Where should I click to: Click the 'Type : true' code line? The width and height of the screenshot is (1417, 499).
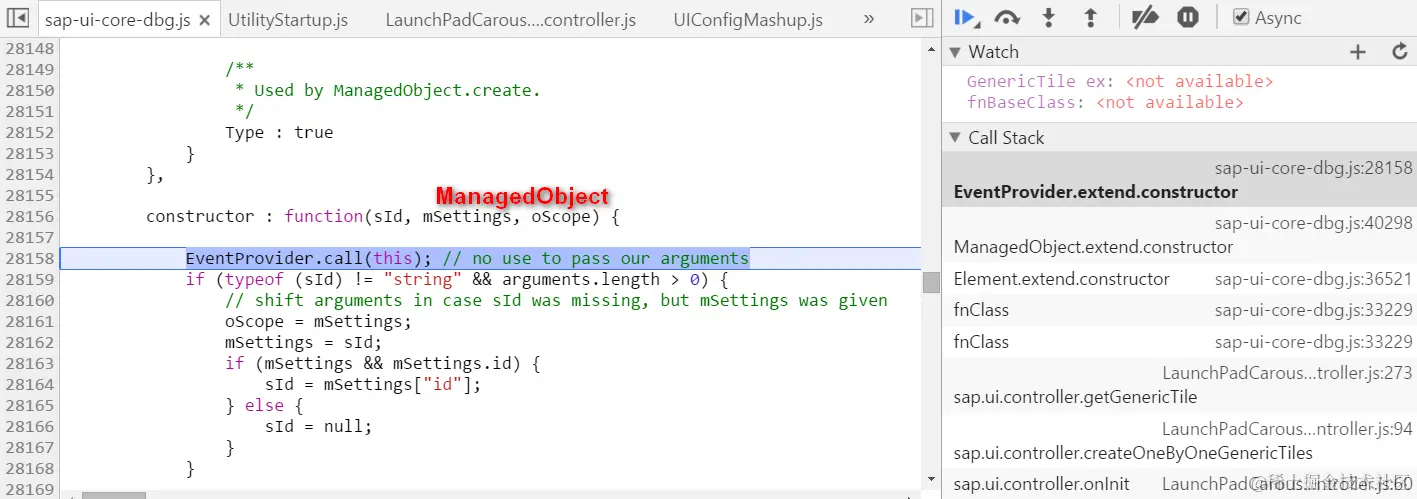(x=279, y=132)
